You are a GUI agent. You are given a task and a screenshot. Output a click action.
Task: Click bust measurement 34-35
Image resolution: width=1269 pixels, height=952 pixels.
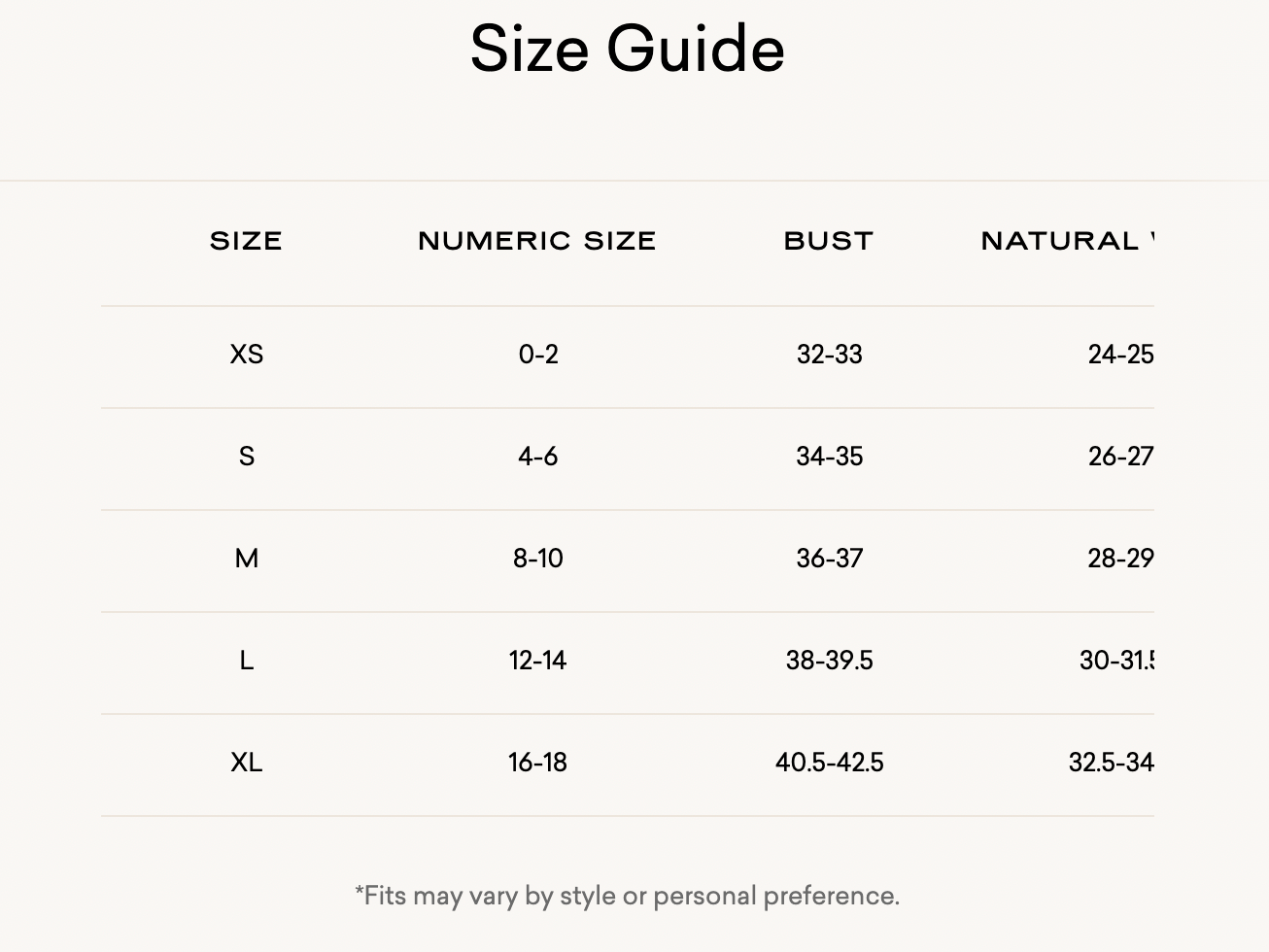830,457
